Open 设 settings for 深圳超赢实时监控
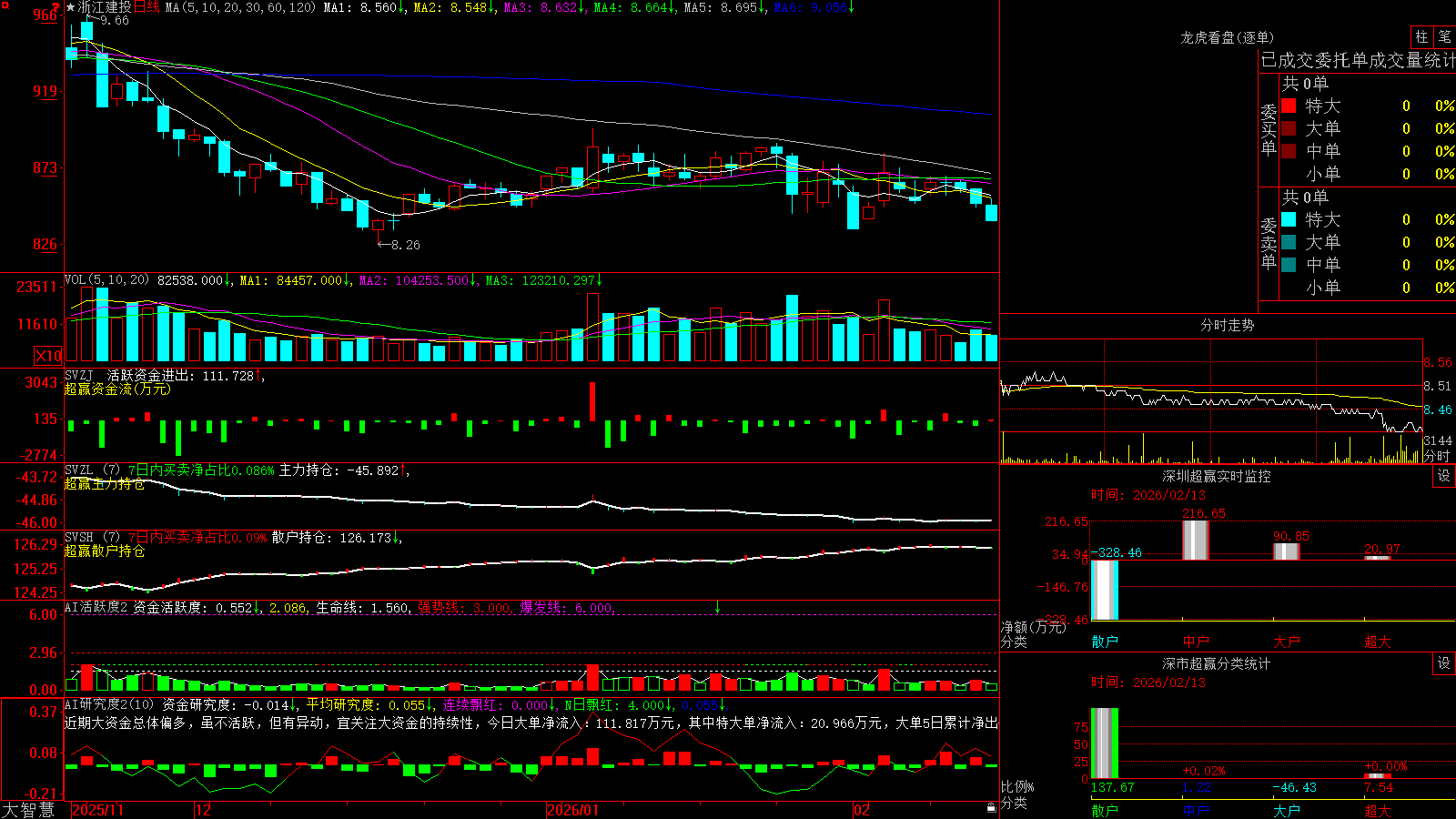 pyautogui.click(x=1444, y=476)
